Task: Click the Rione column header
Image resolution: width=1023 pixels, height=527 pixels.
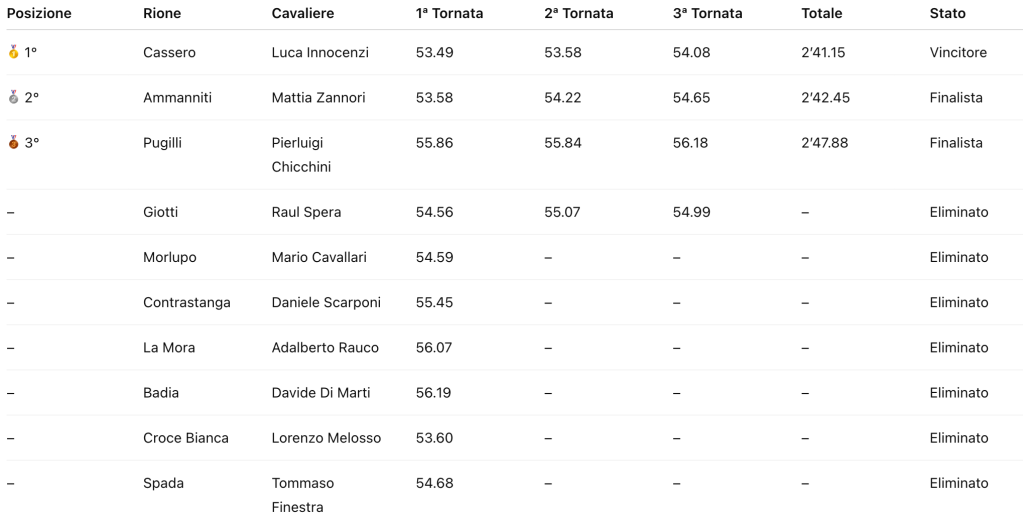Action: [x=162, y=14]
